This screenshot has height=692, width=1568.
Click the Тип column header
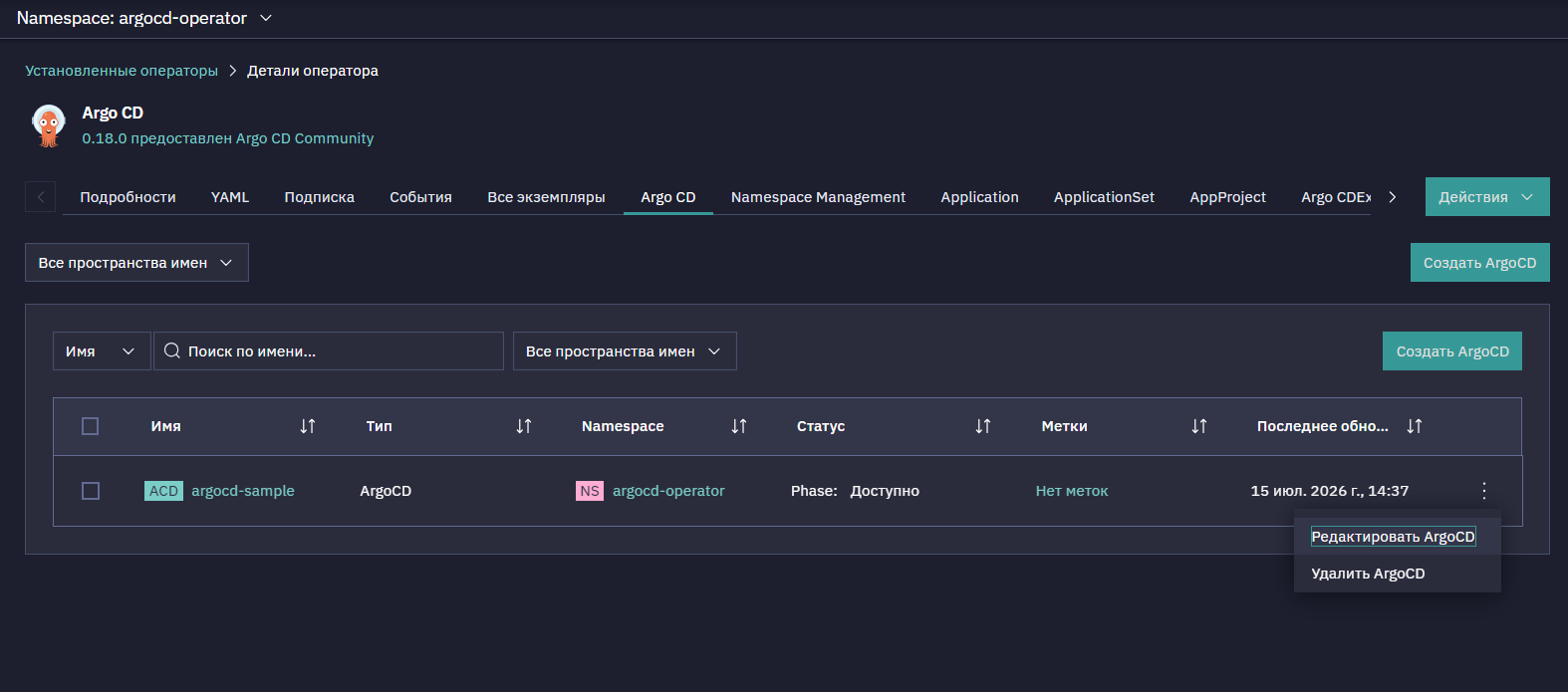379,426
